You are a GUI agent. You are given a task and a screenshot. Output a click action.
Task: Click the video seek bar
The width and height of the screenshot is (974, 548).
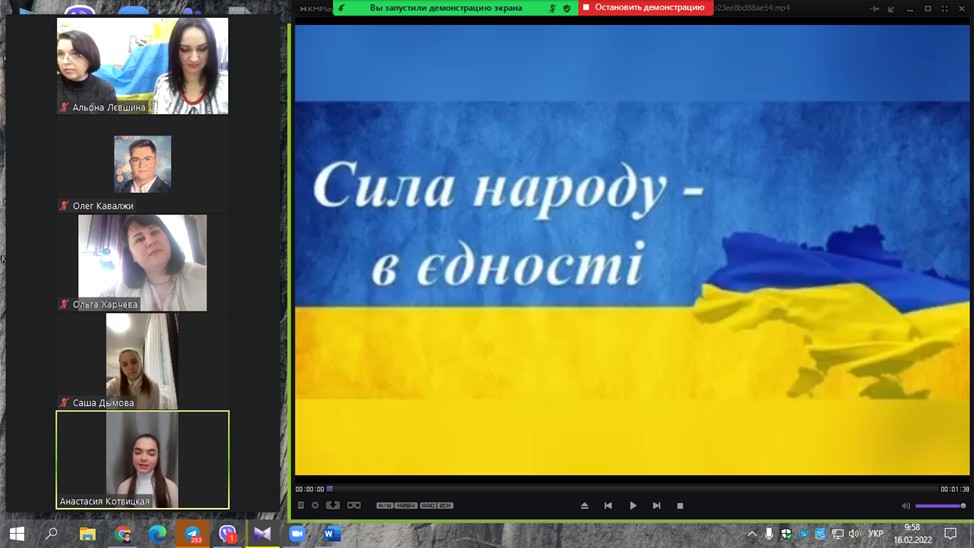[630, 489]
